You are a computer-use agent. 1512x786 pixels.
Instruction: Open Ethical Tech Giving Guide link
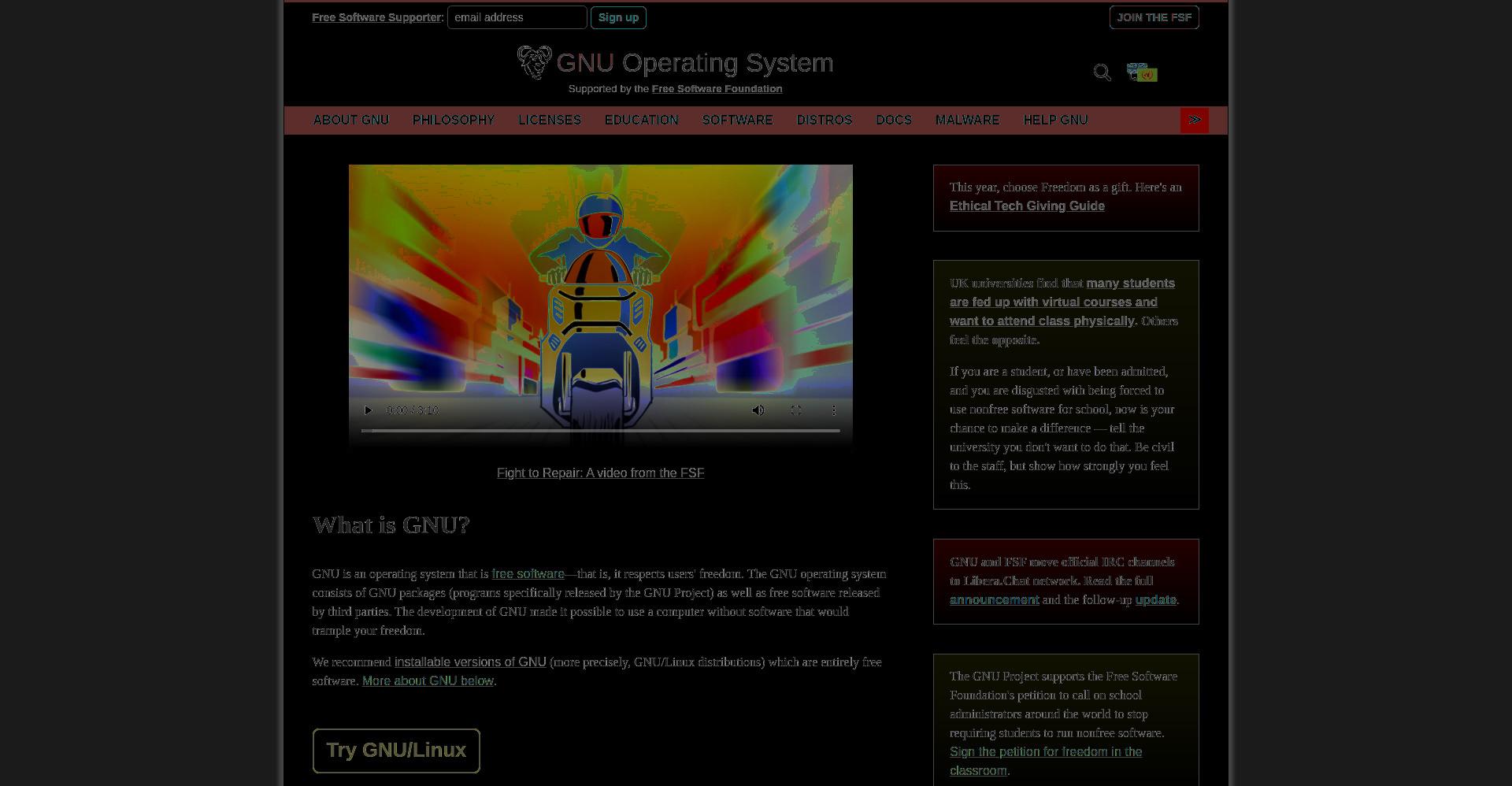[x=1027, y=206]
